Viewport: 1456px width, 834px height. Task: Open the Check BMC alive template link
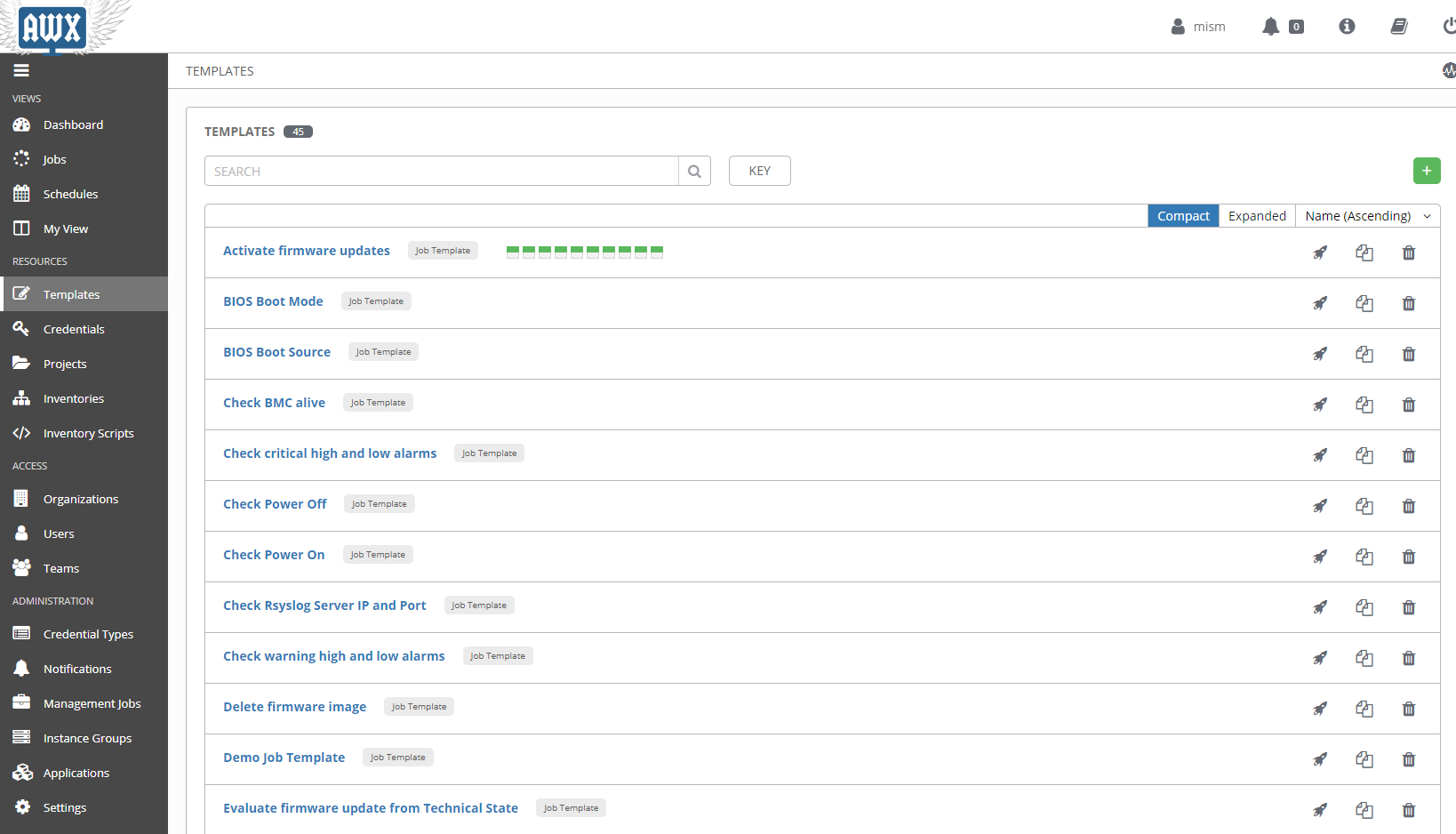[274, 403]
